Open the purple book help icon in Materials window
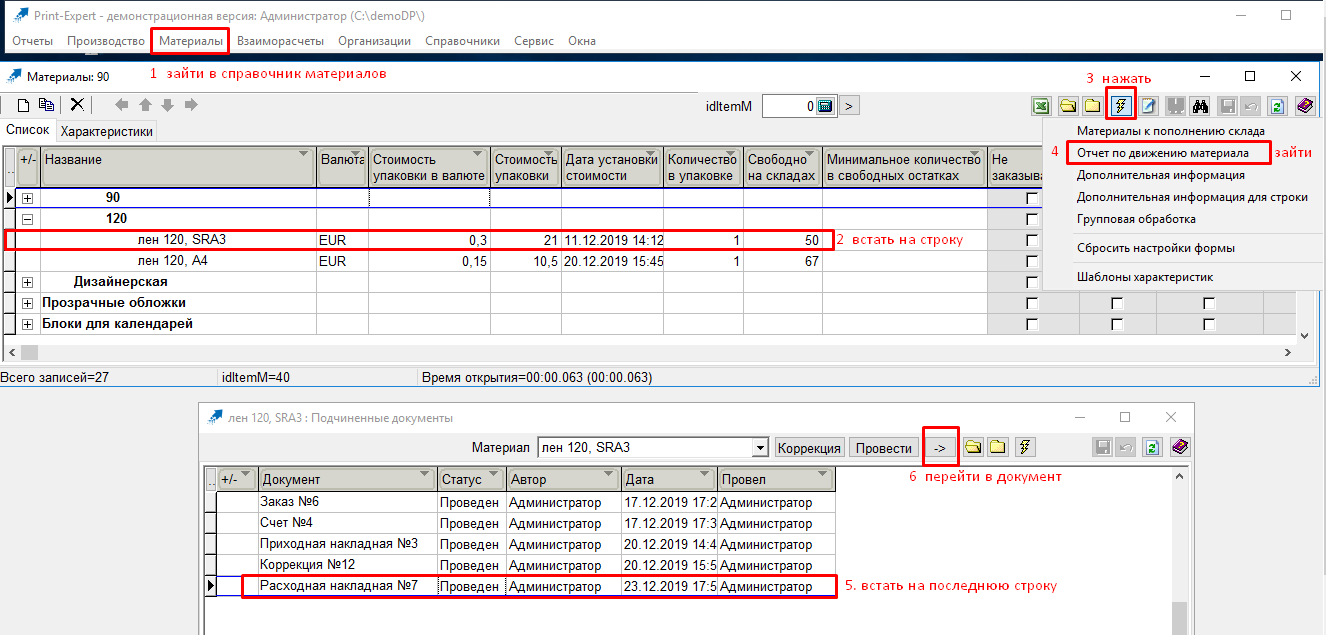Viewport: 1326px width, 635px height. (1304, 106)
